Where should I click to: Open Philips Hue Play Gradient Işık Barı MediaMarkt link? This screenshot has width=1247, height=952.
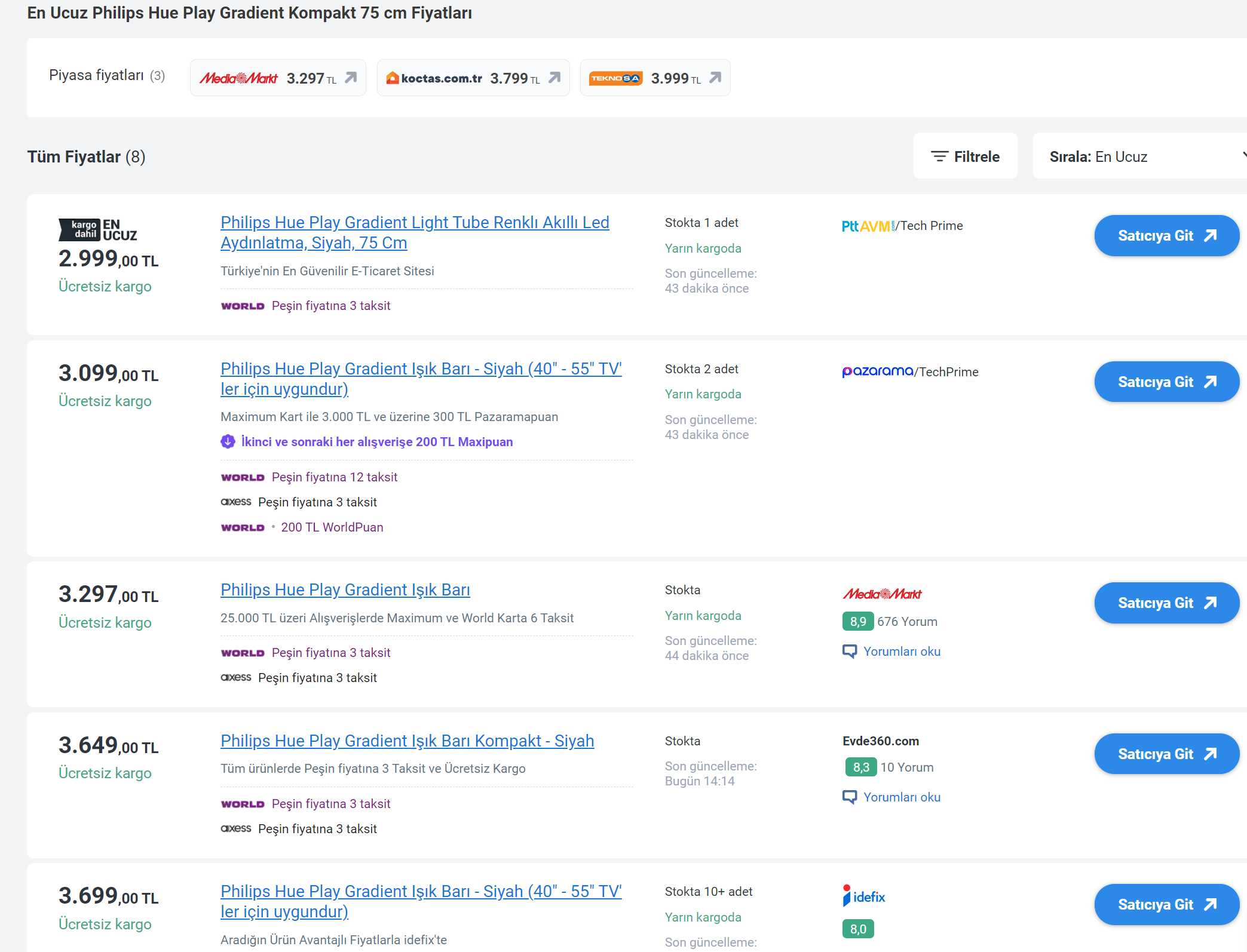[345, 589]
